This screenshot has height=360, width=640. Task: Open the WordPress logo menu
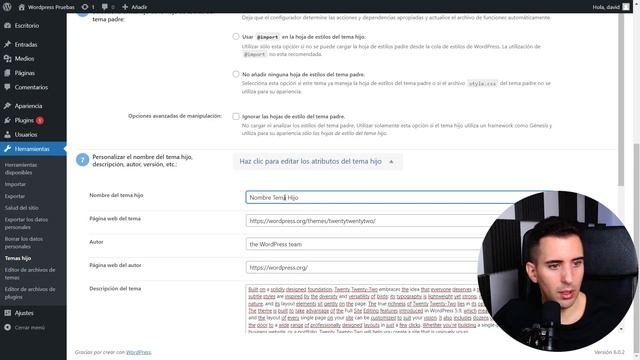click(7, 7)
